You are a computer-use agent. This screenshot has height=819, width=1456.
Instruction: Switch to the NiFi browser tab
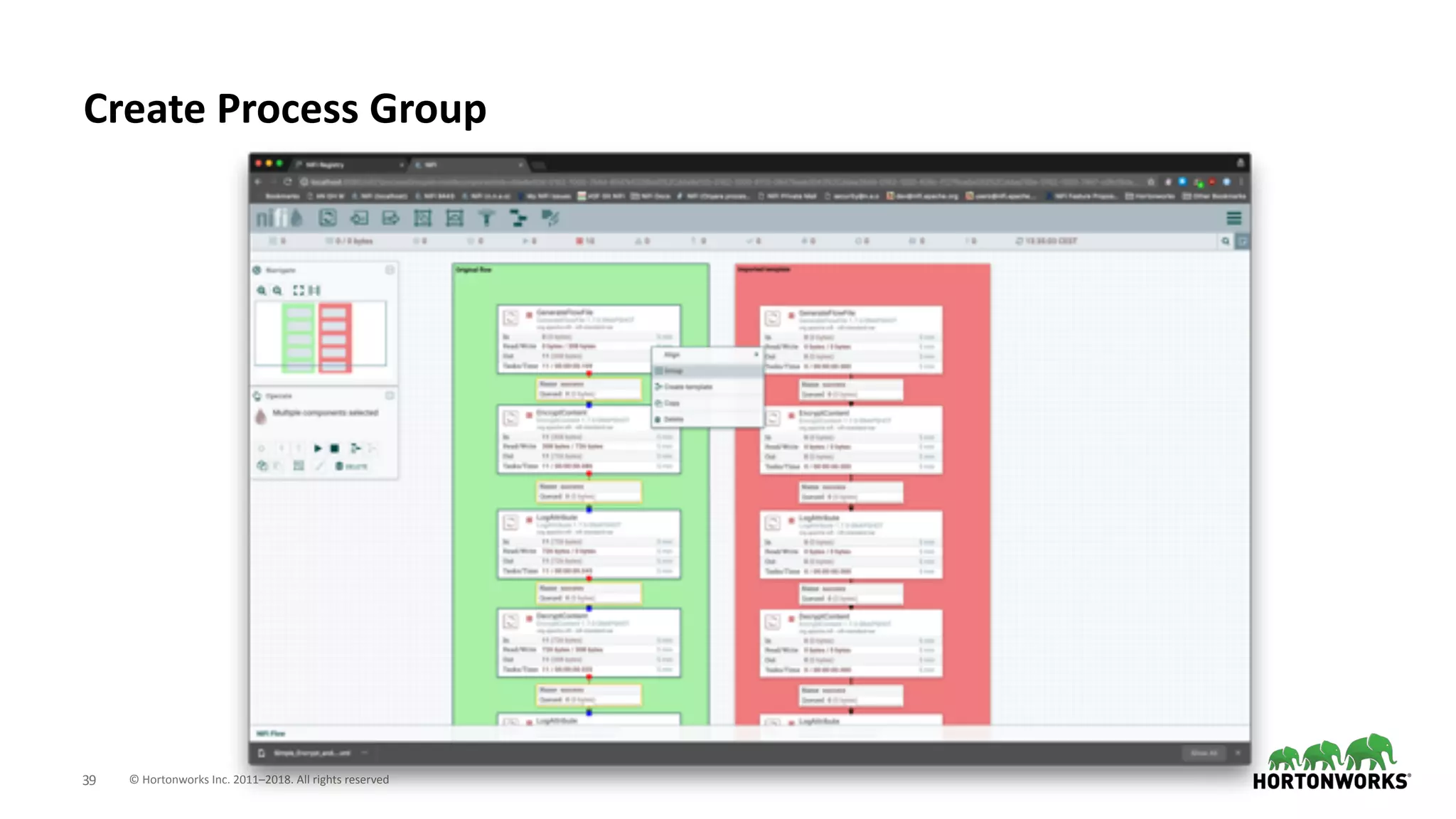[x=469, y=164]
